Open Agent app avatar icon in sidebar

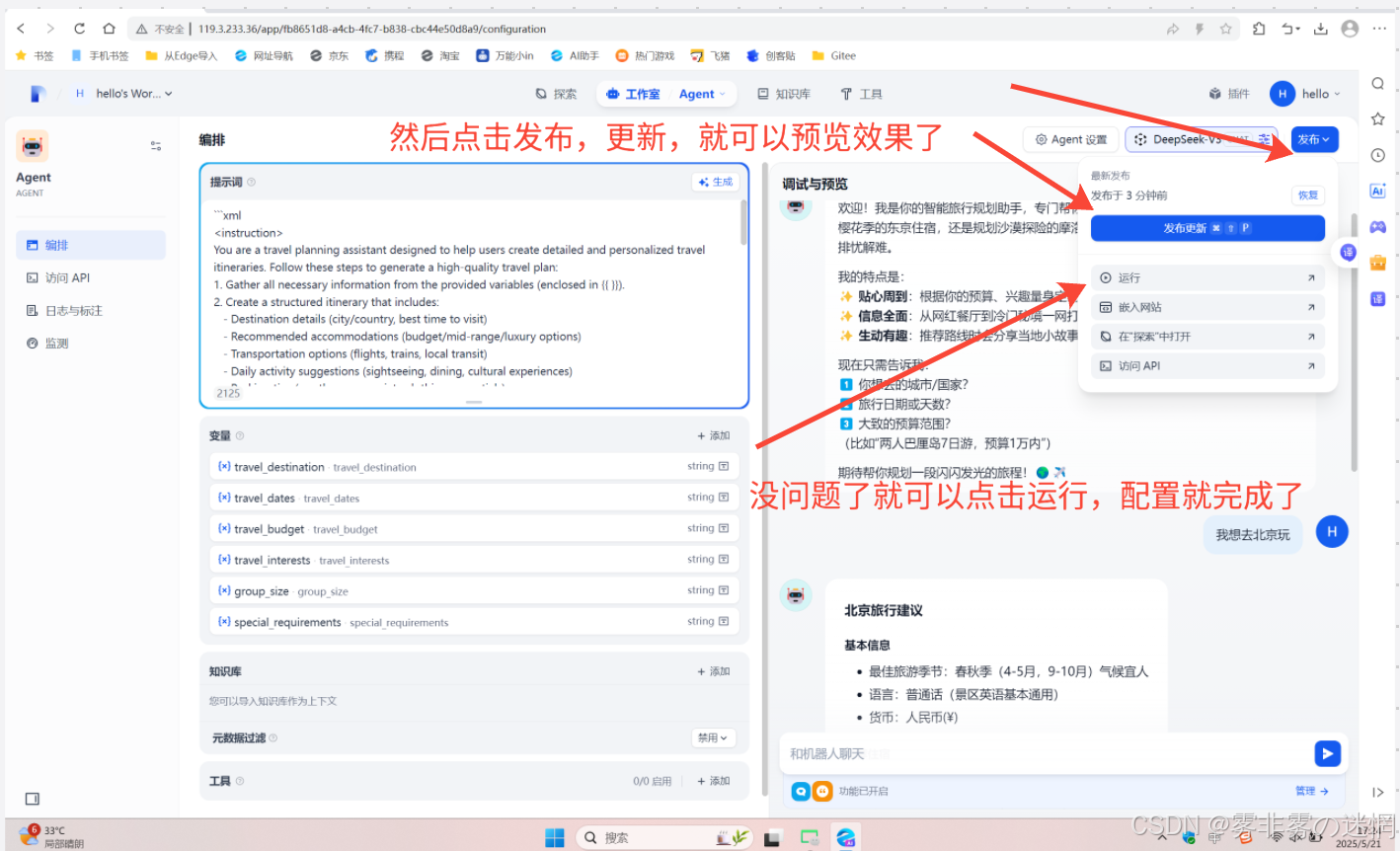pos(33,146)
